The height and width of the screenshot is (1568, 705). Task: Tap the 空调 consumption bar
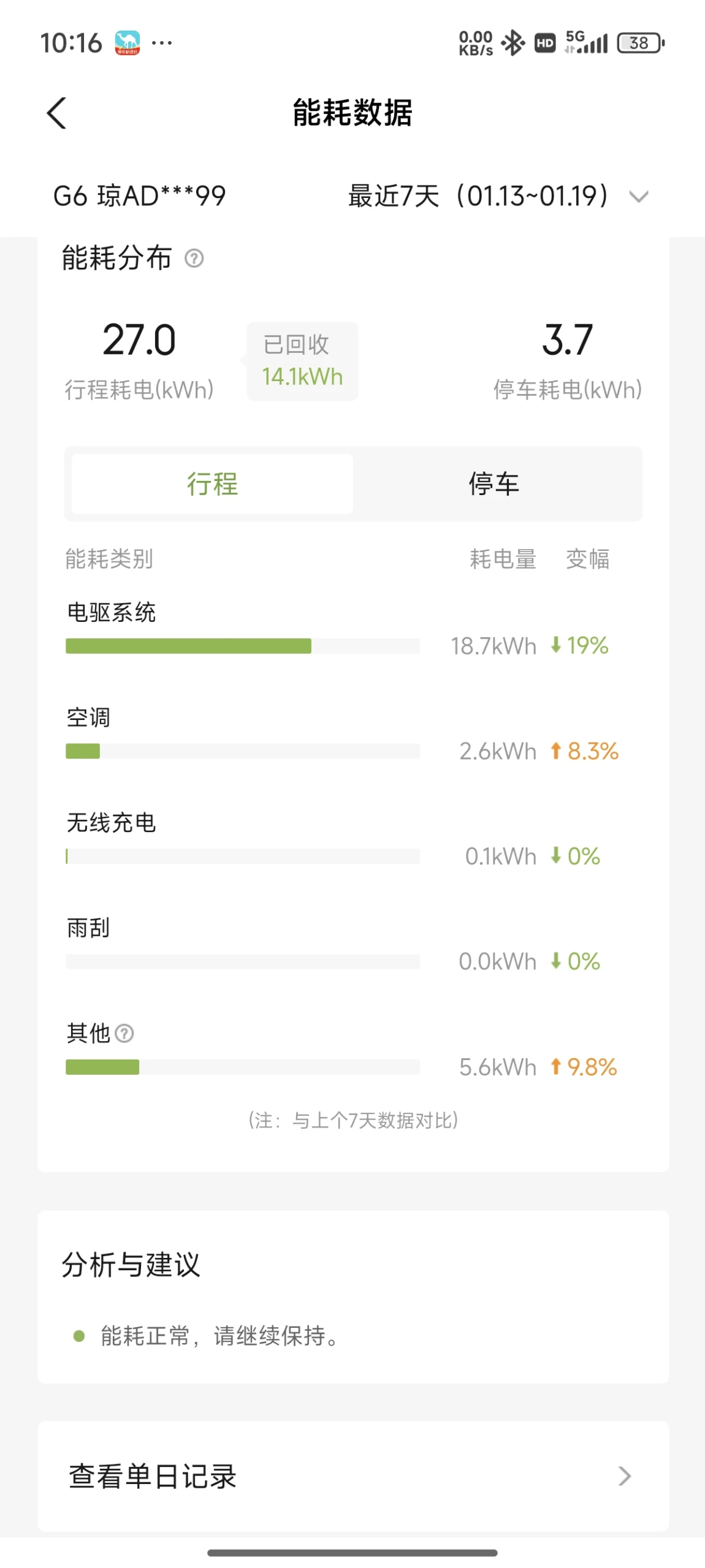coord(243,751)
